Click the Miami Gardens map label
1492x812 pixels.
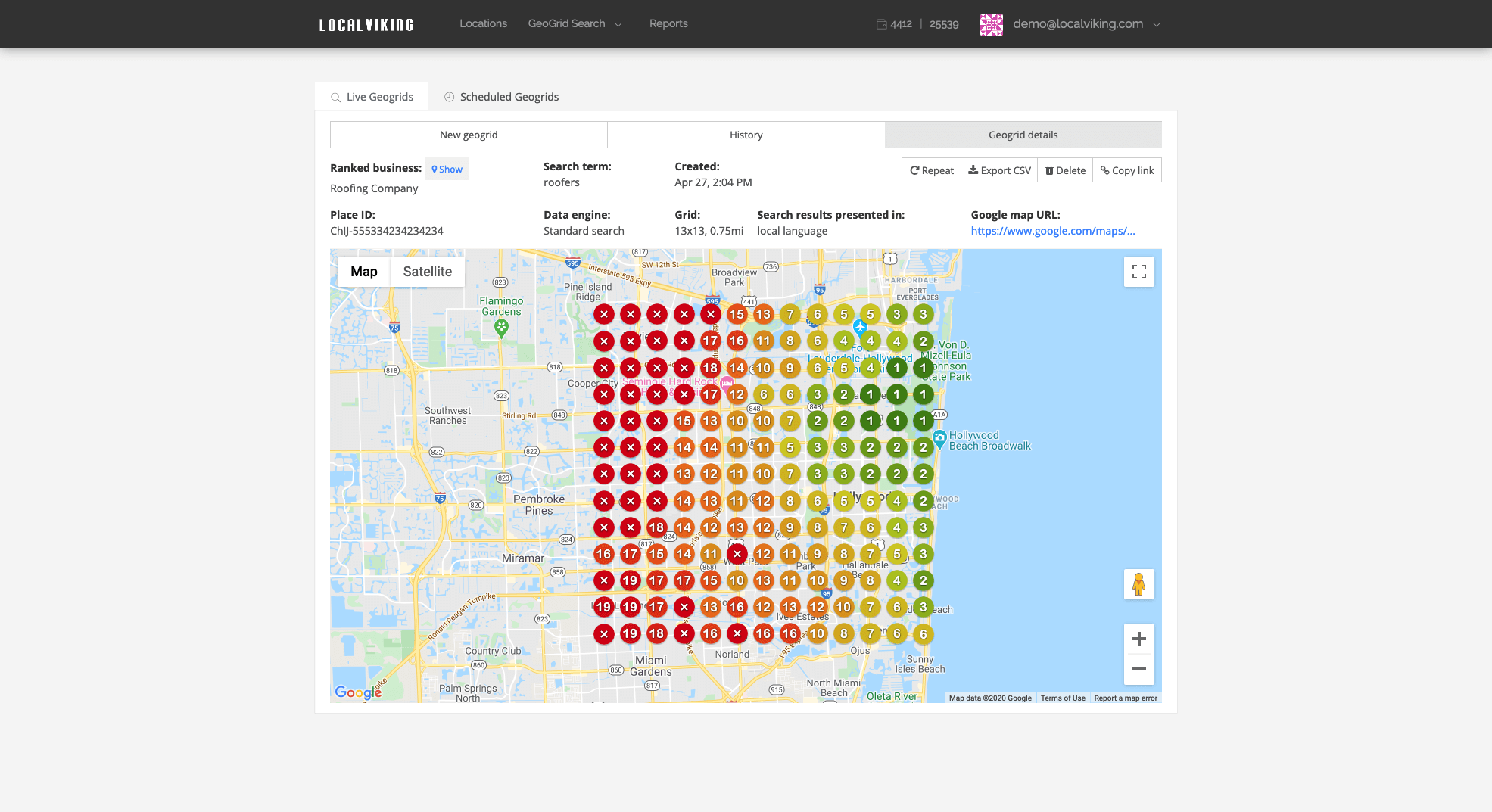click(651, 666)
